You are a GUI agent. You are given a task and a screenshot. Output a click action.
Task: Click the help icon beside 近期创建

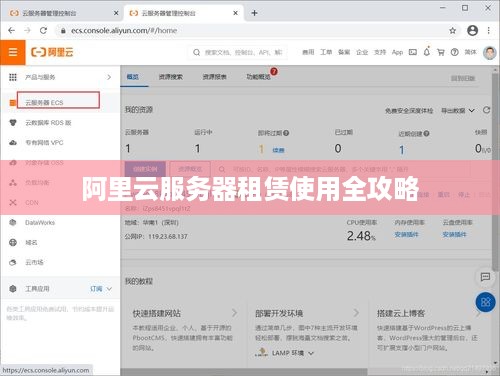tap(426, 134)
